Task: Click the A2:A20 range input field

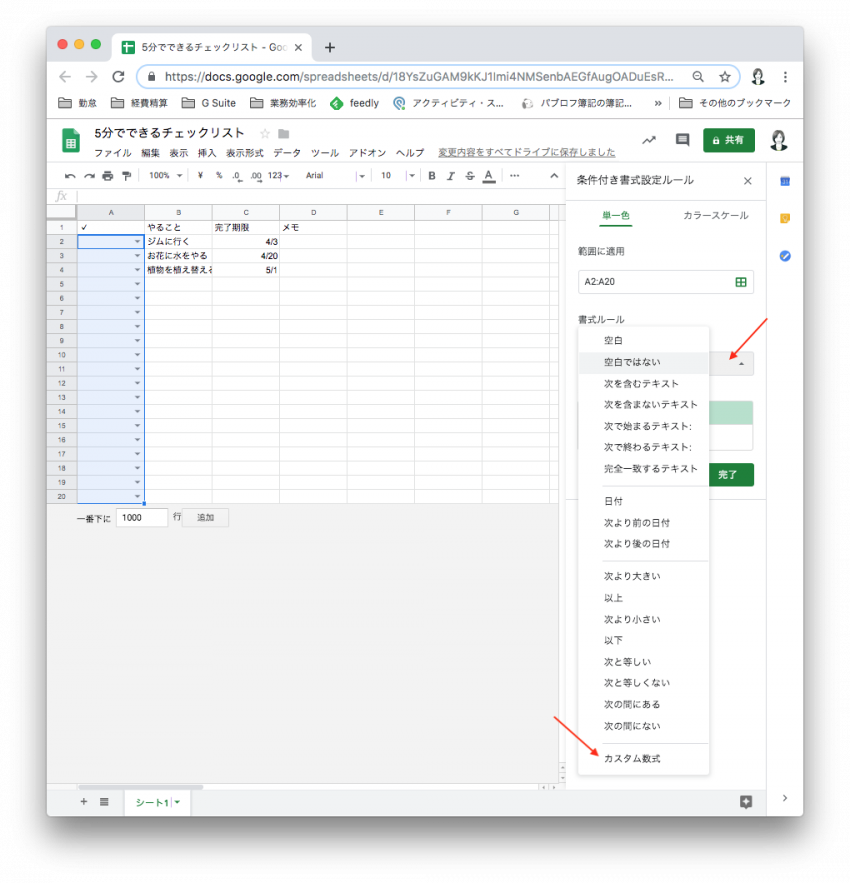Action: [655, 283]
